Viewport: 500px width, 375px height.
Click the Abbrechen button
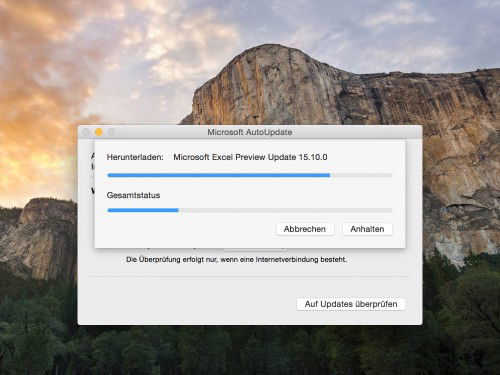click(x=305, y=229)
